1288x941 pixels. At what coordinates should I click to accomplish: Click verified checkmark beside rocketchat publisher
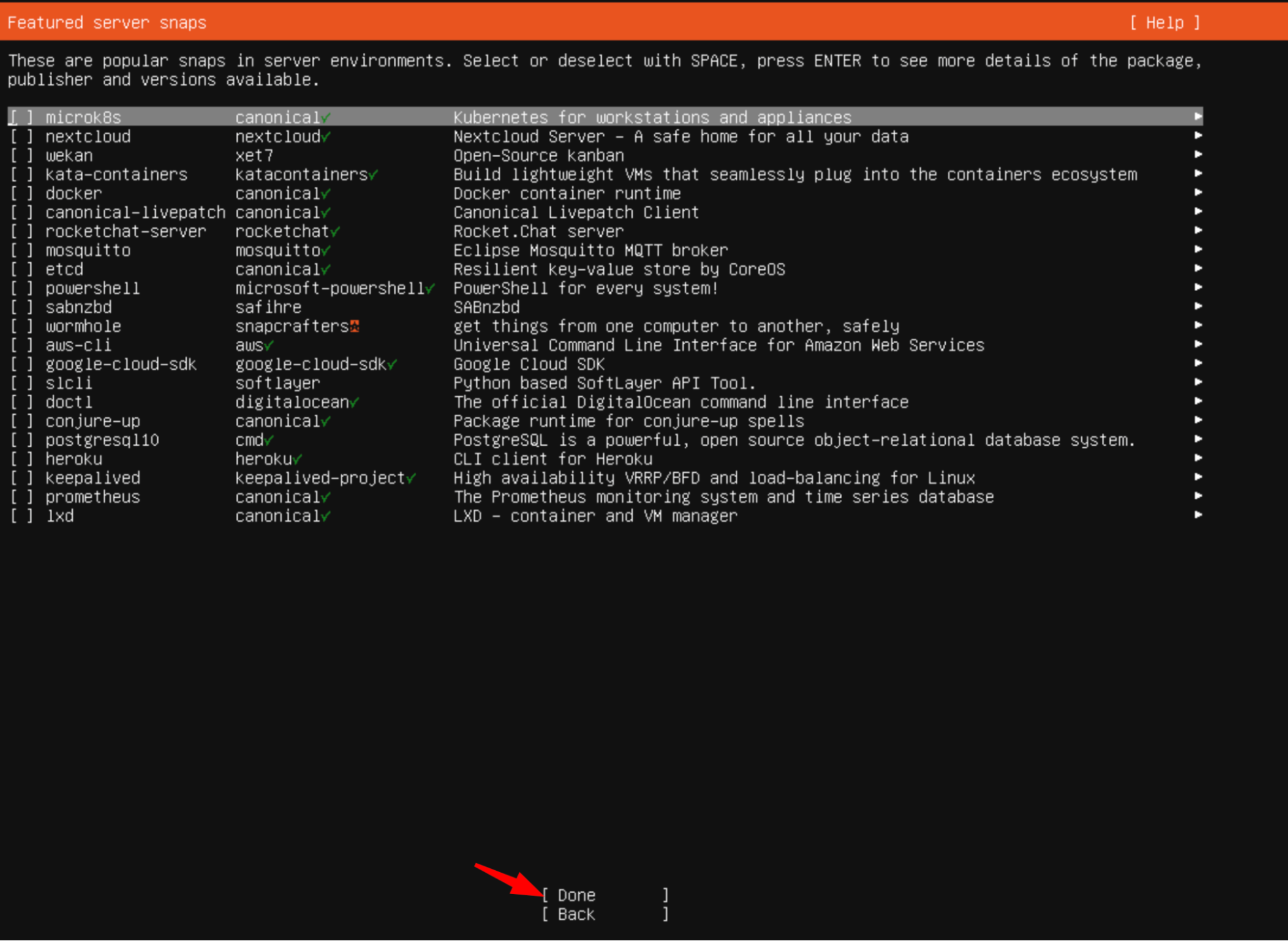[336, 231]
